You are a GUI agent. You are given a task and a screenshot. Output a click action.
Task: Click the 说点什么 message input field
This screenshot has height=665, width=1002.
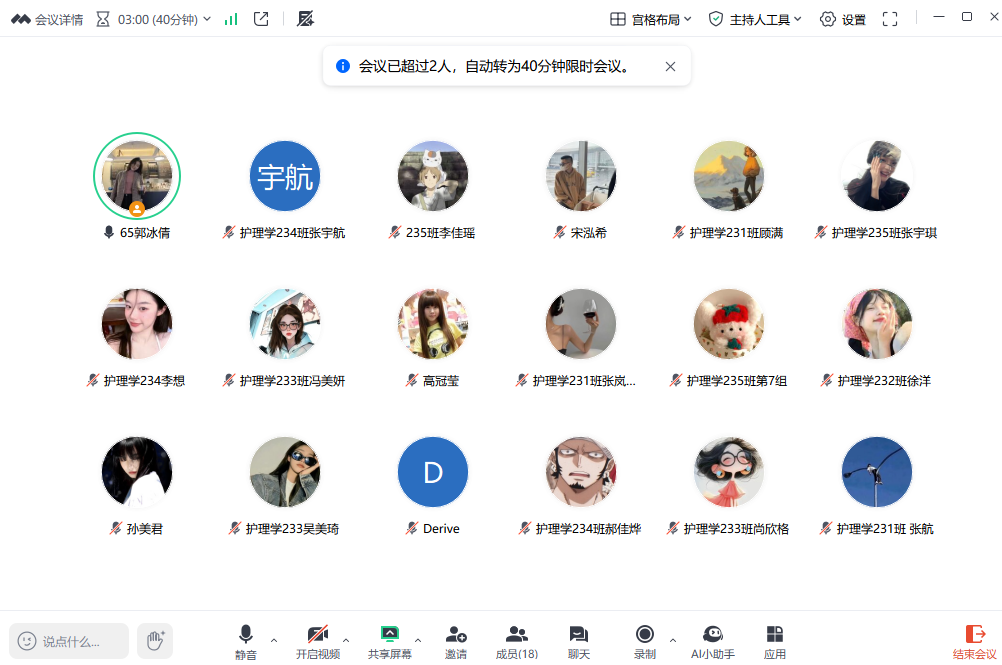coord(70,641)
